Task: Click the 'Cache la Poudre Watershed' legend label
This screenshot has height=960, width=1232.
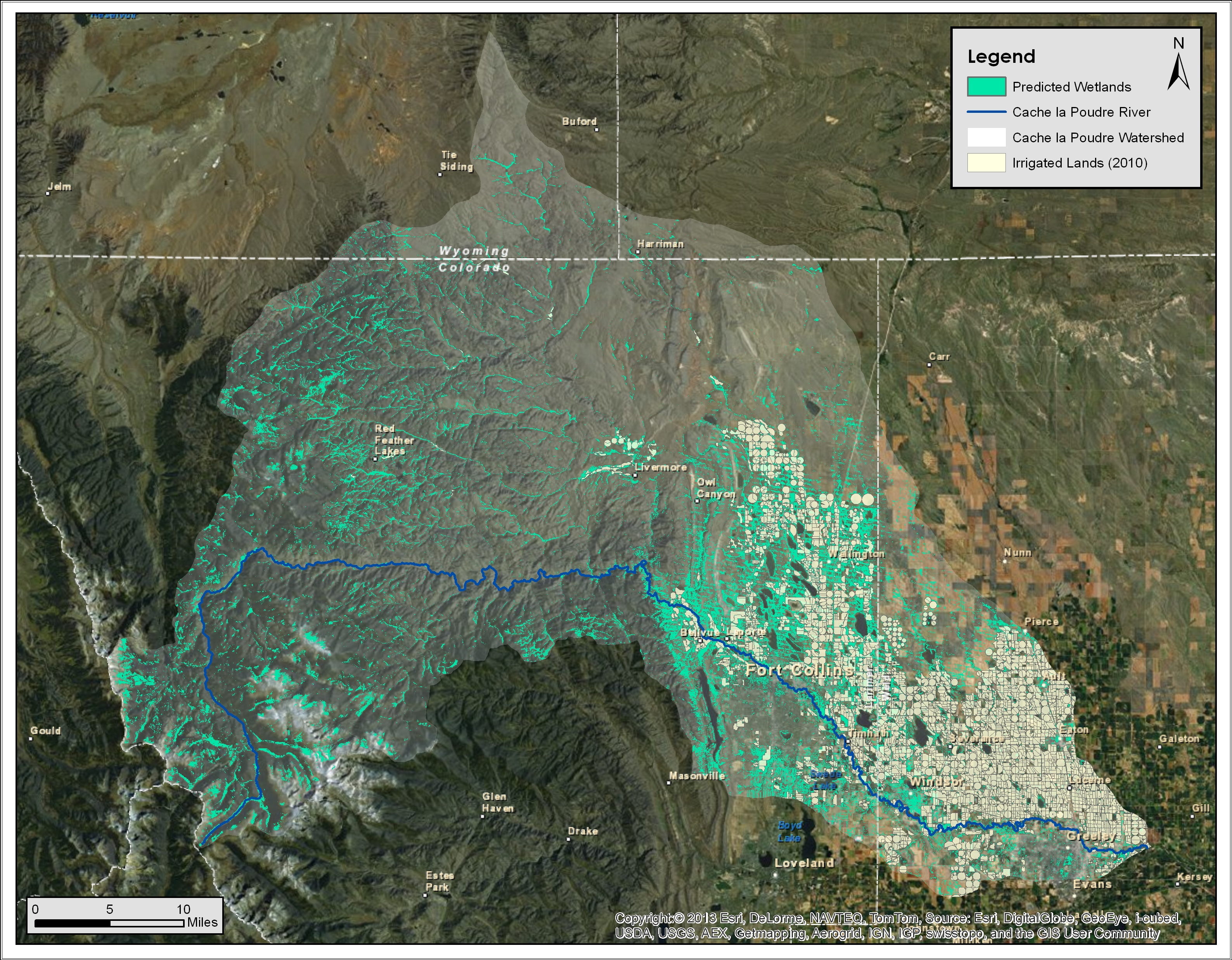Action: point(1098,138)
